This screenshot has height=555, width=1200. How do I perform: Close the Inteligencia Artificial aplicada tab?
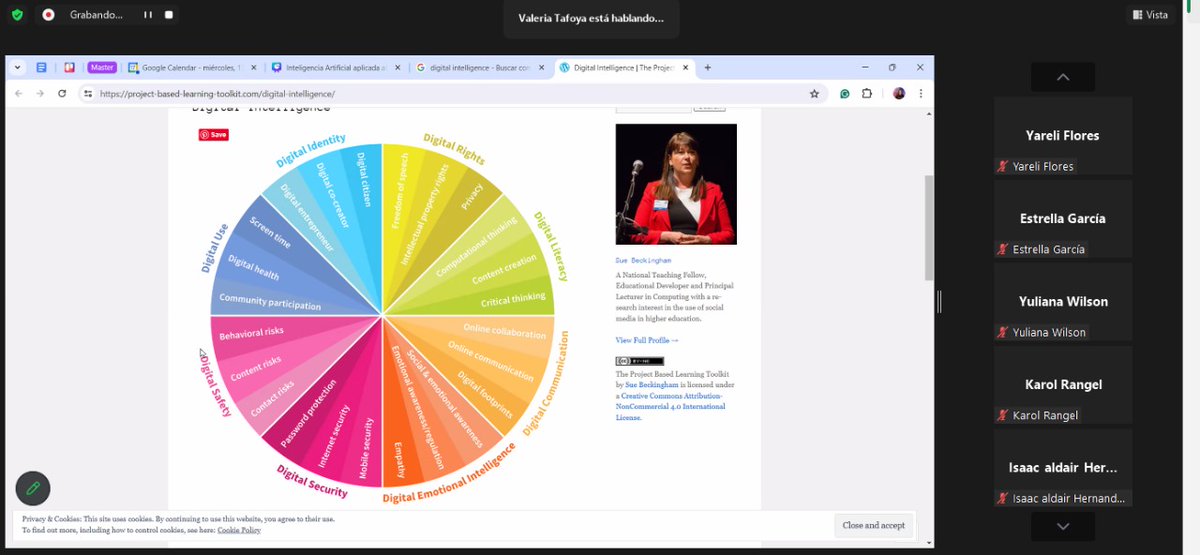398,67
